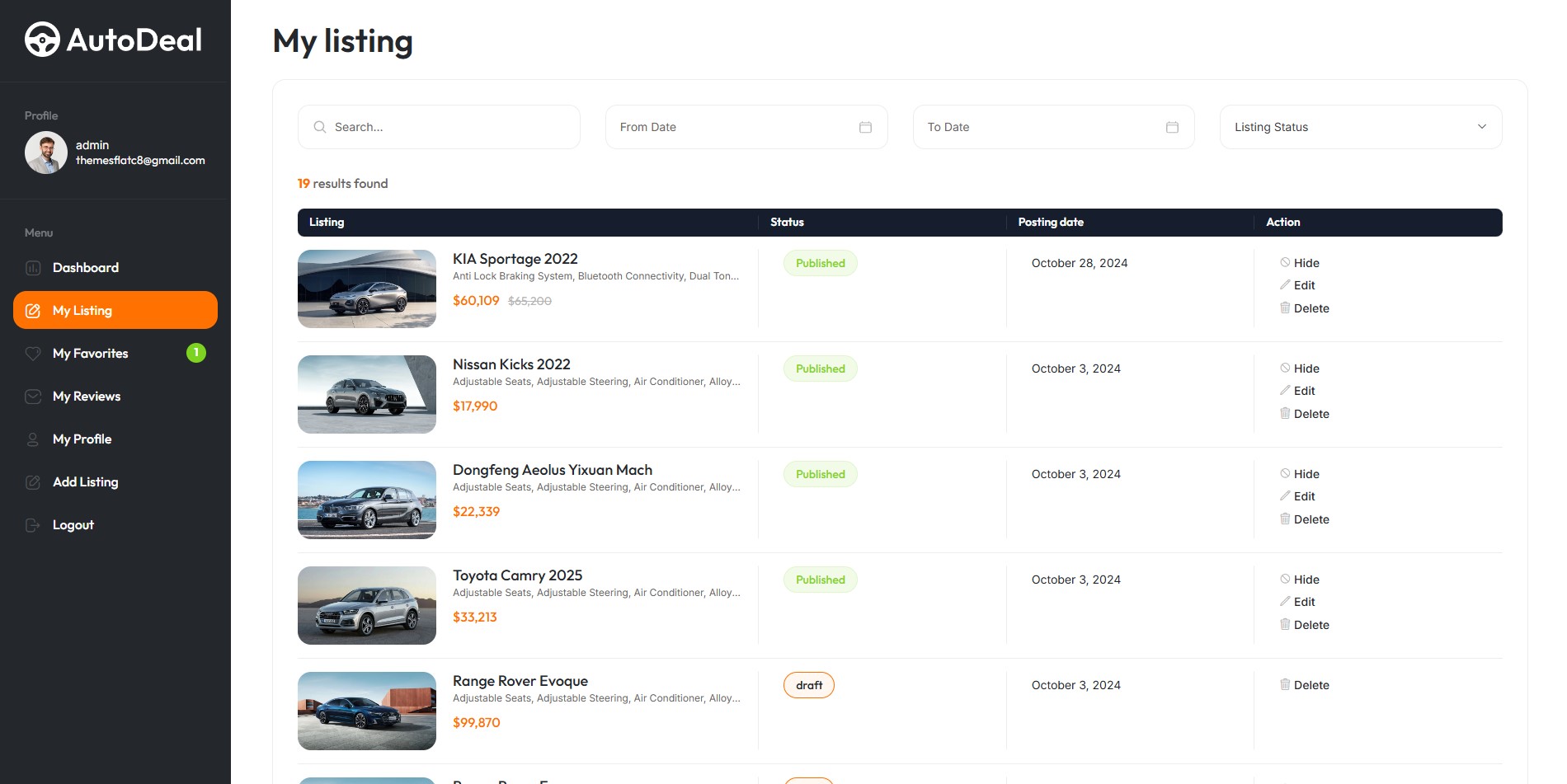
Task: Open the To Date calendar icon
Action: (x=1172, y=127)
